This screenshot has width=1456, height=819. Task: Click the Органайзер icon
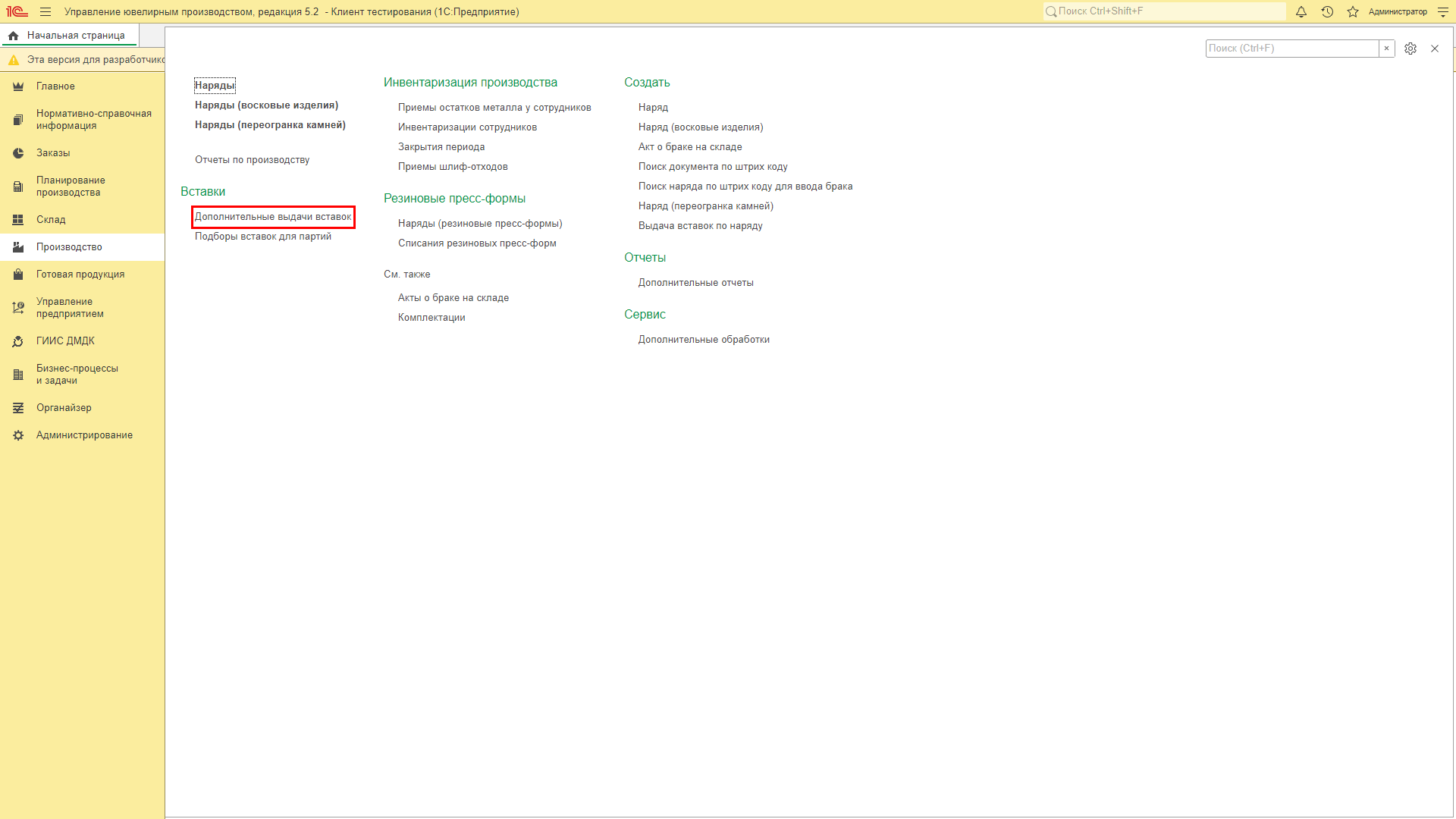(18, 408)
